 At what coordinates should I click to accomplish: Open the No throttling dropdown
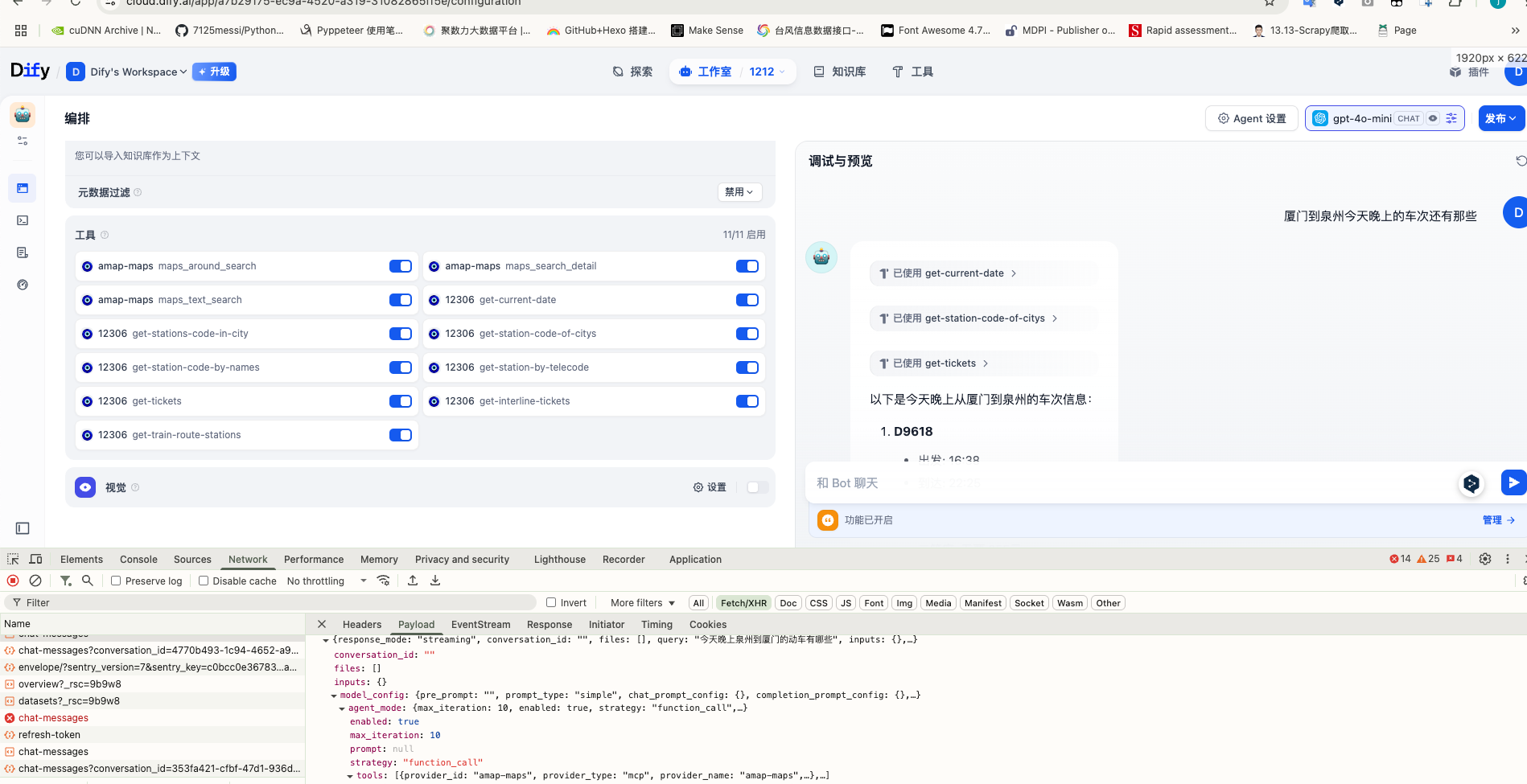point(327,581)
